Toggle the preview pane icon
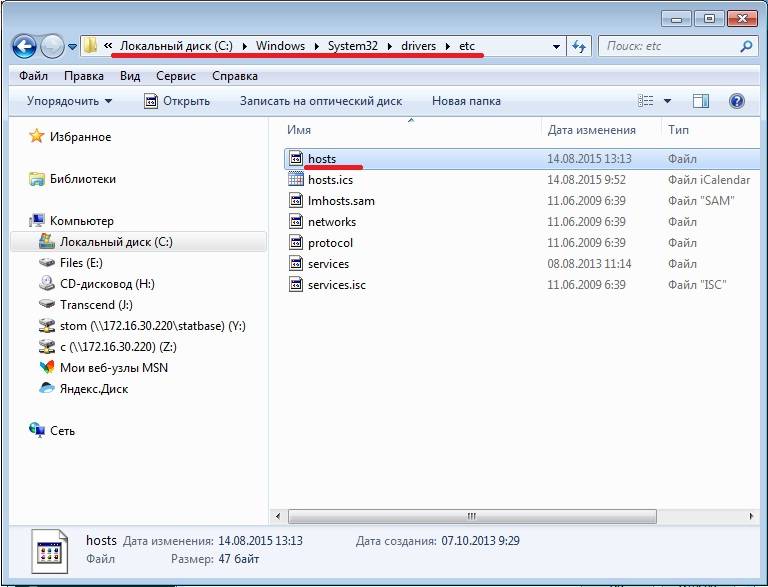Screen dimensions: 768x587 701,101
